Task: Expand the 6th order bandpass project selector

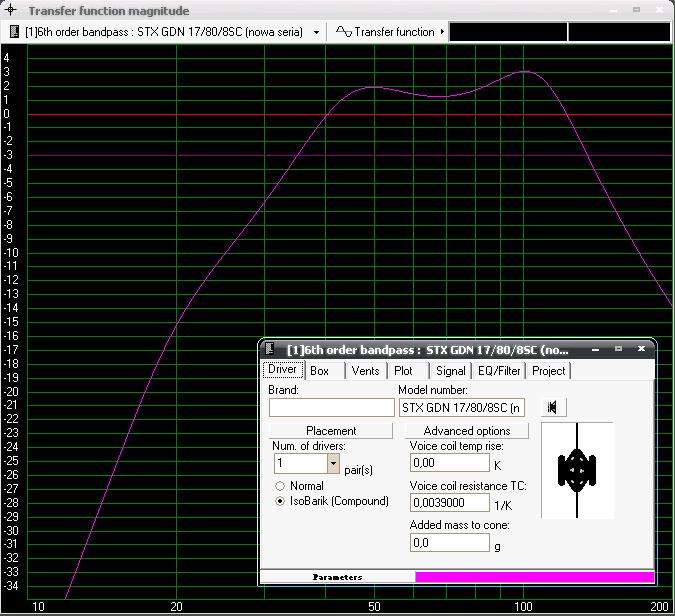Action: pos(317,32)
